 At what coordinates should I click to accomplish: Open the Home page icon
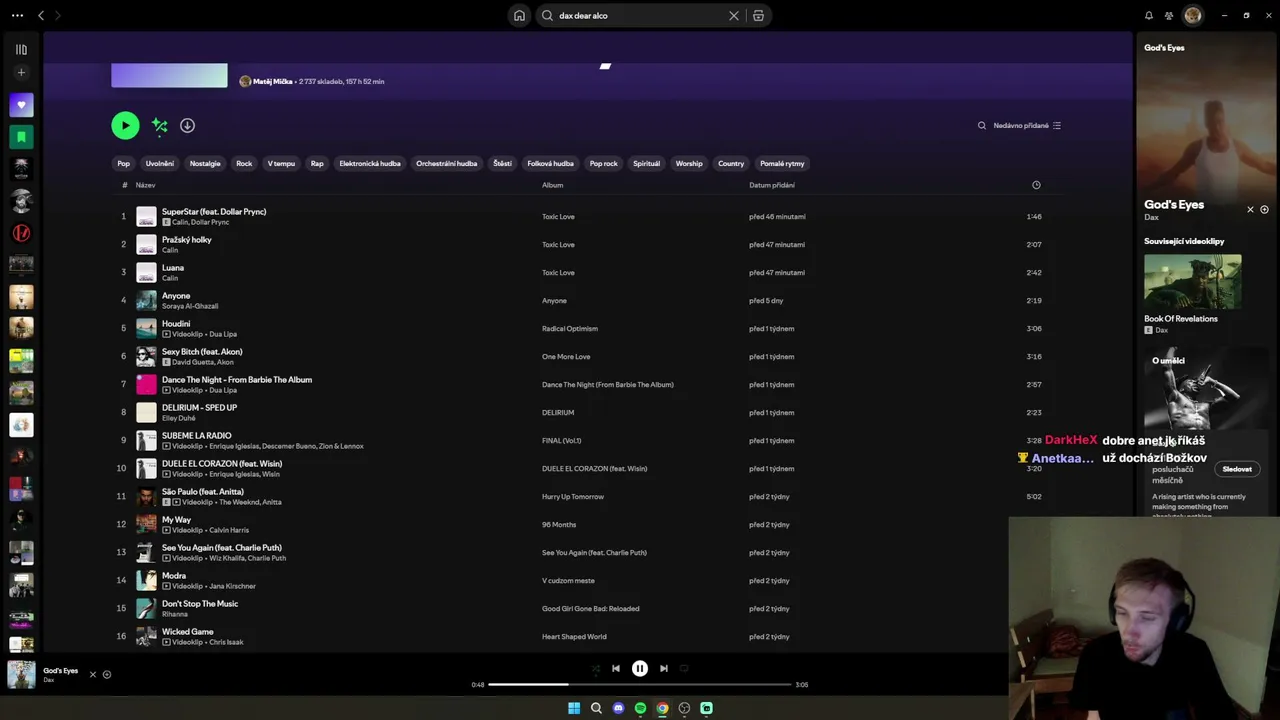(519, 16)
